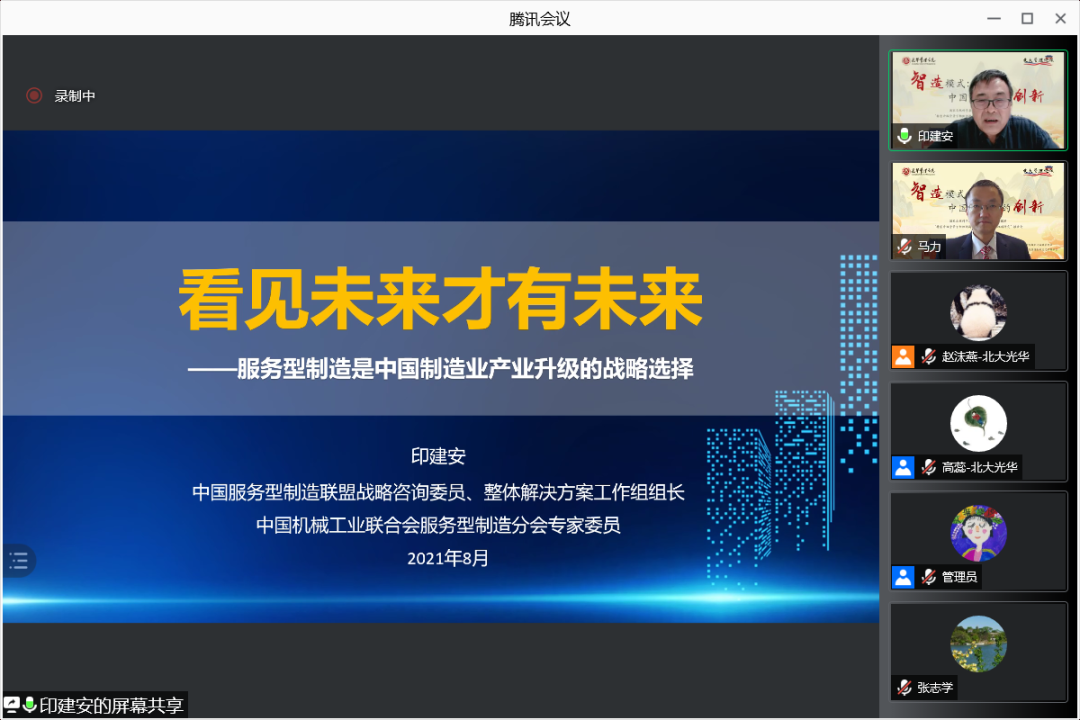Click the orange host badge beside 赵沫燕-北大光华
The image size is (1080, 720).
tap(903, 355)
